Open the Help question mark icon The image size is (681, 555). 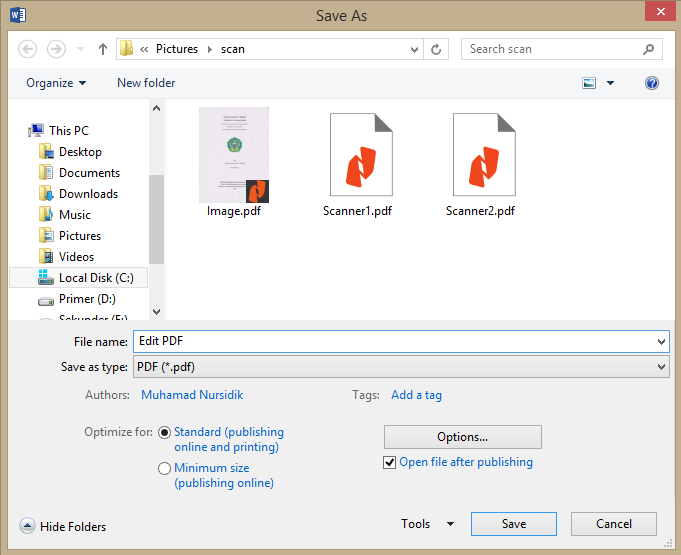pos(652,83)
